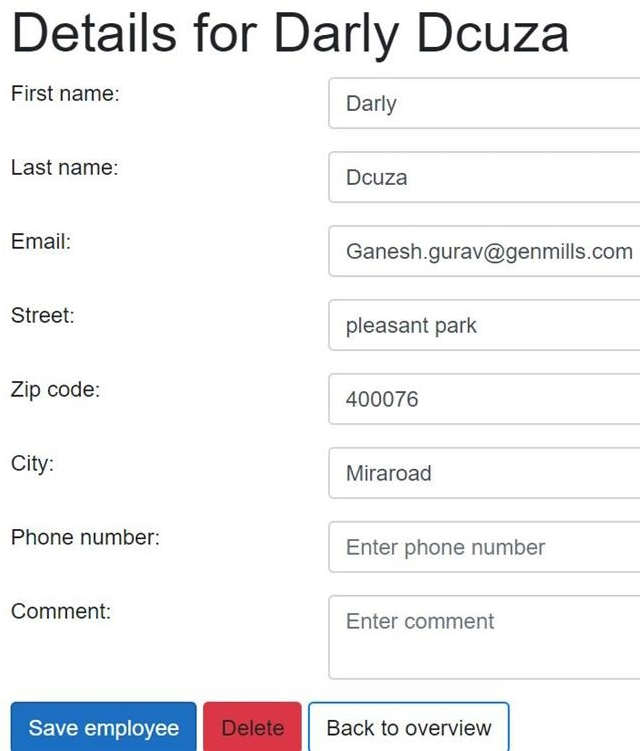Click the red Delete button
Image resolution: width=640 pixels, height=751 pixels.
[x=252, y=728]
